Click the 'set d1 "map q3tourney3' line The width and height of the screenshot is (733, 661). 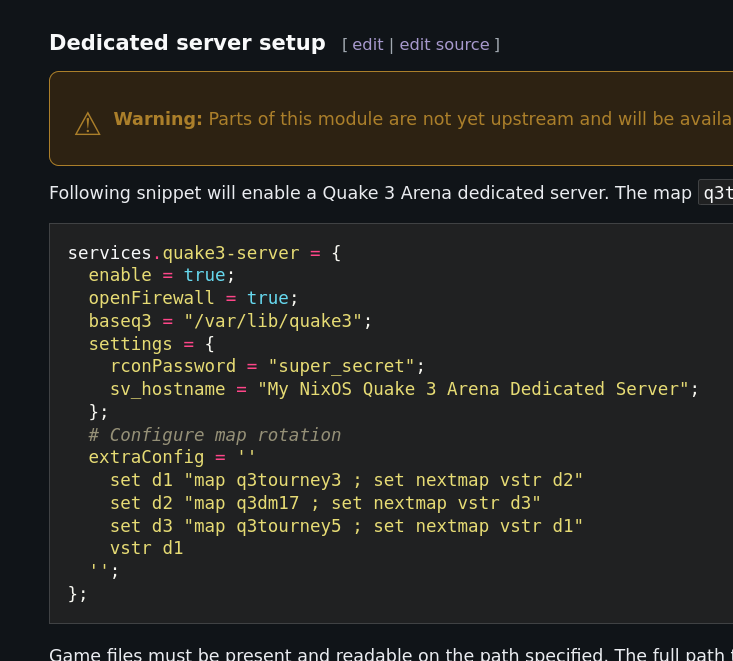click(346, 480)
